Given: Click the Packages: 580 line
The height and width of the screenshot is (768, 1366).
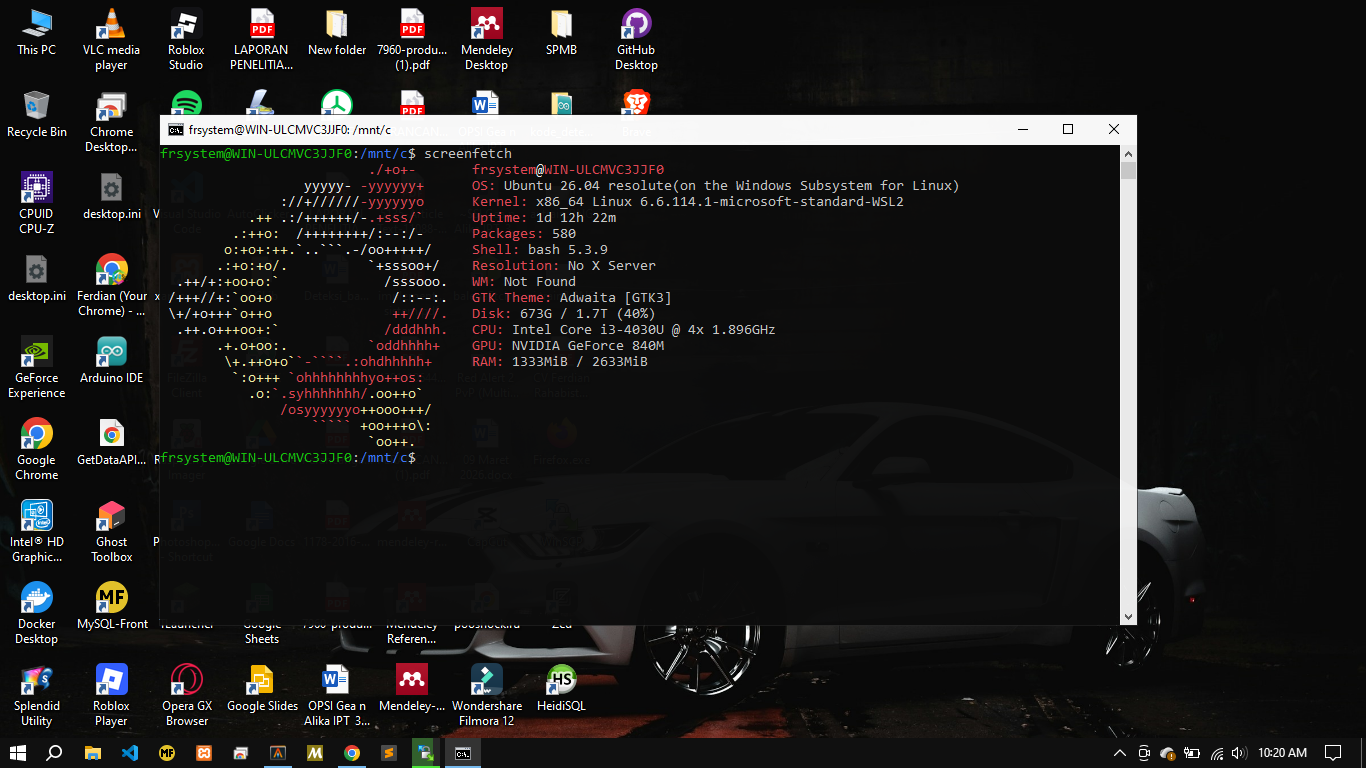Looking at the screenshot, I should 524,233.
